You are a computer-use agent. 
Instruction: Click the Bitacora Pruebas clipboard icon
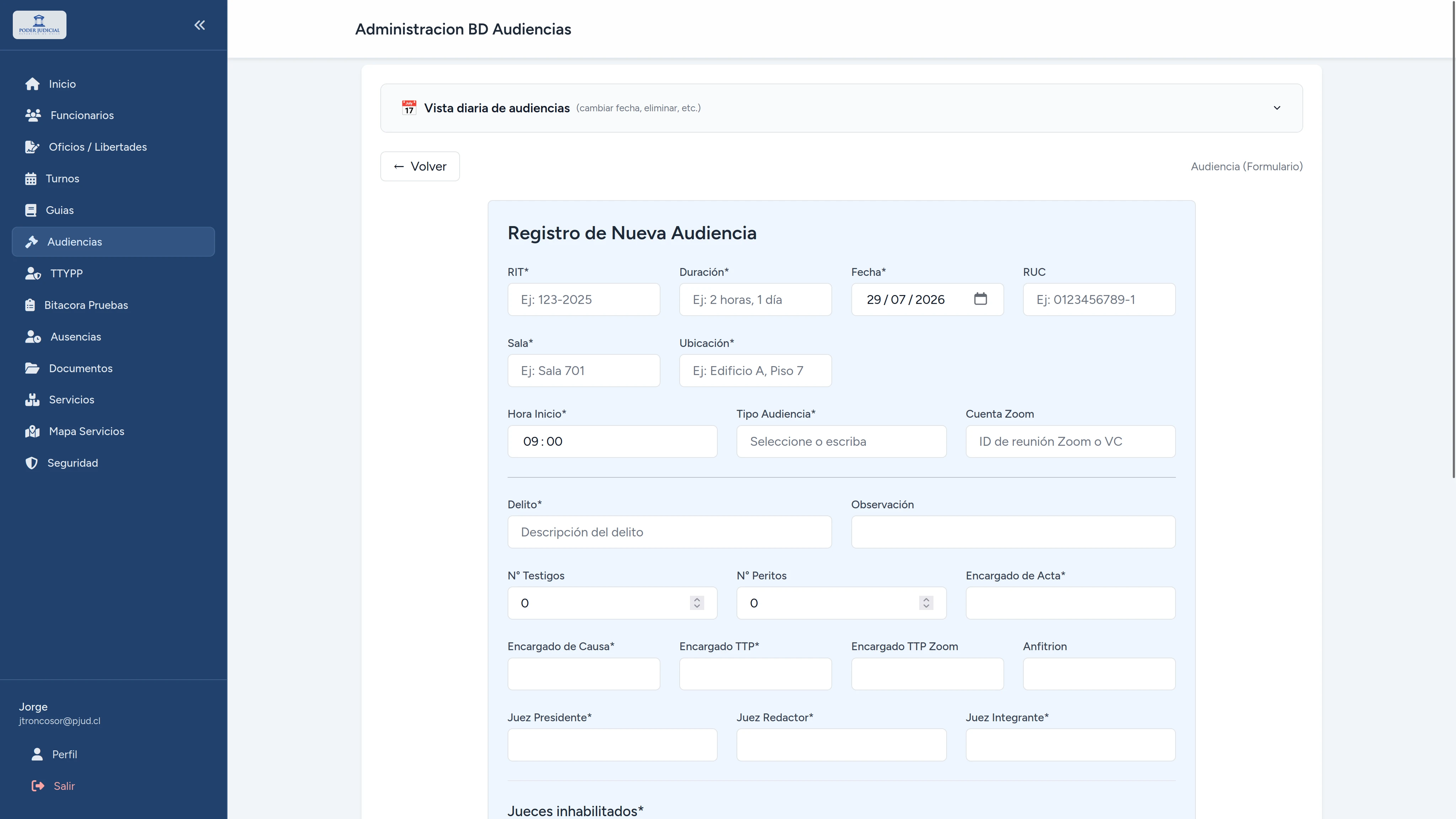[x=30, y=305]
